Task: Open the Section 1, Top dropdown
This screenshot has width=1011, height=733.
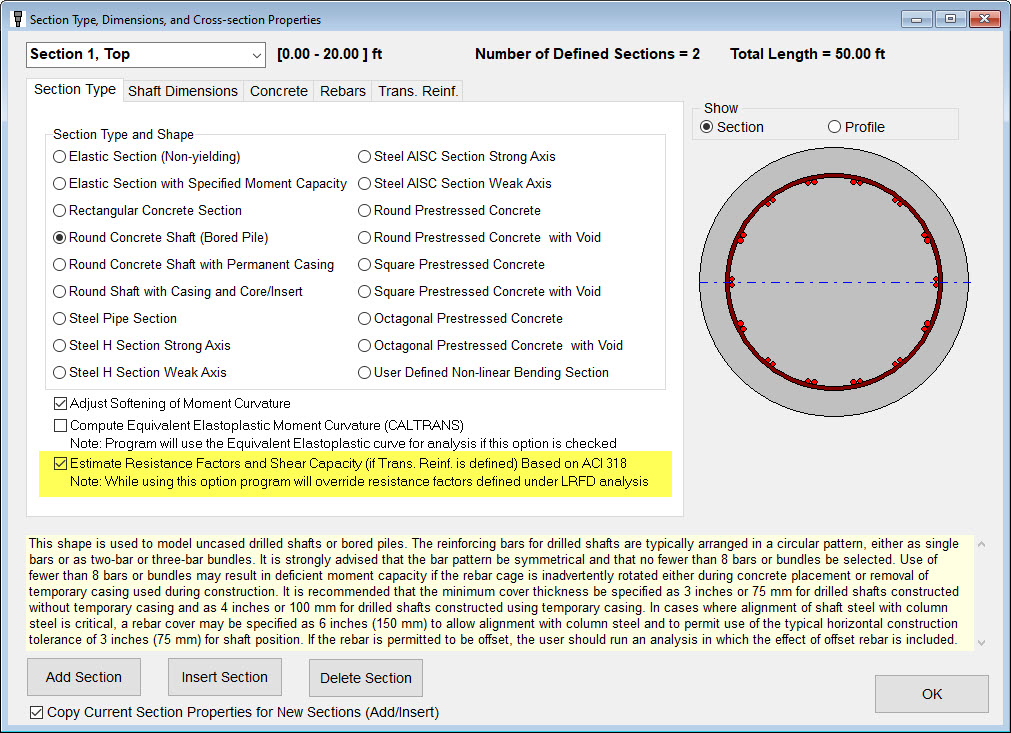Action: [145, 55]
